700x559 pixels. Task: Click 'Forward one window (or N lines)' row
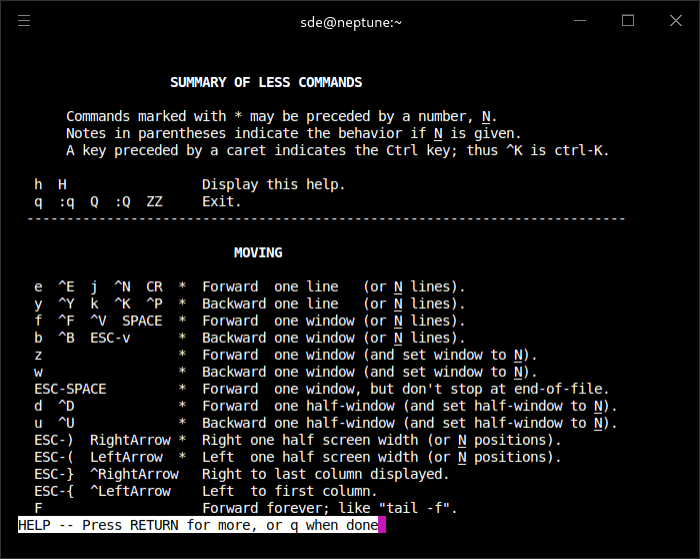tap(250, 321)
